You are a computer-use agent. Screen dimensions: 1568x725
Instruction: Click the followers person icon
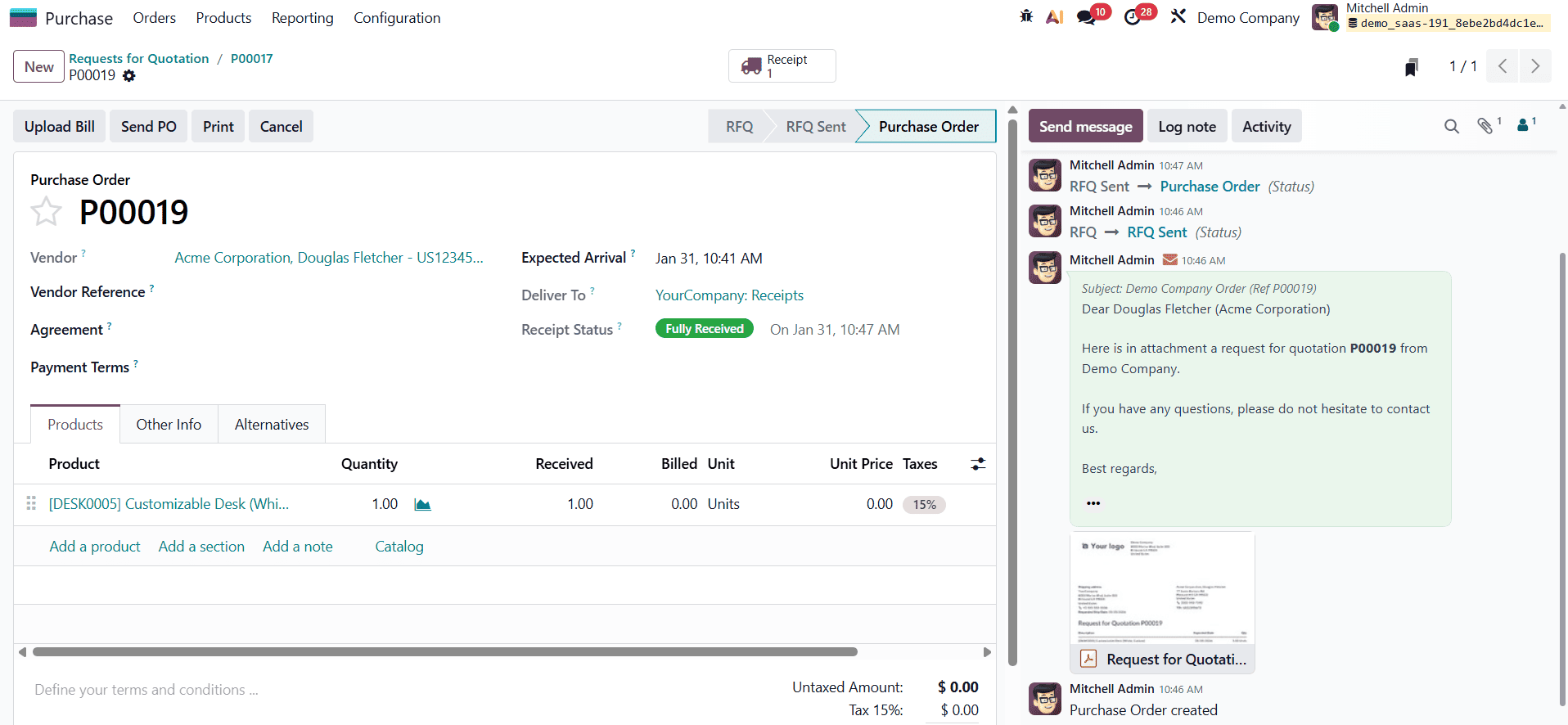pos(1522,126)
